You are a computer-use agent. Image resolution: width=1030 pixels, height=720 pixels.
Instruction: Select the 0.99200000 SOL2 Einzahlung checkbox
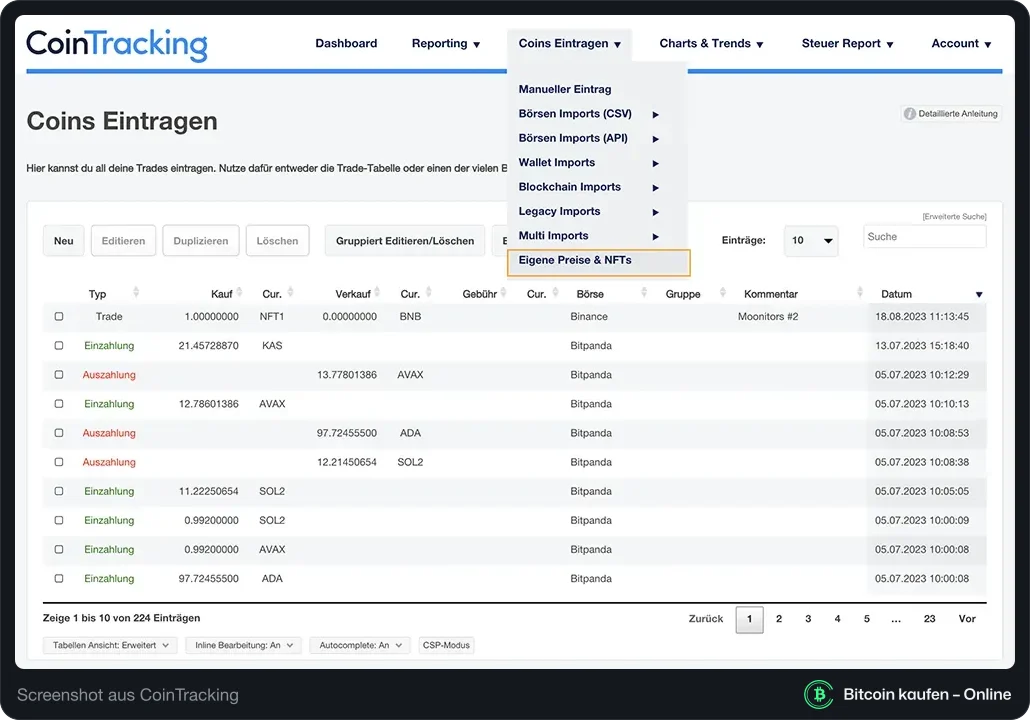(x=59, y=520)
